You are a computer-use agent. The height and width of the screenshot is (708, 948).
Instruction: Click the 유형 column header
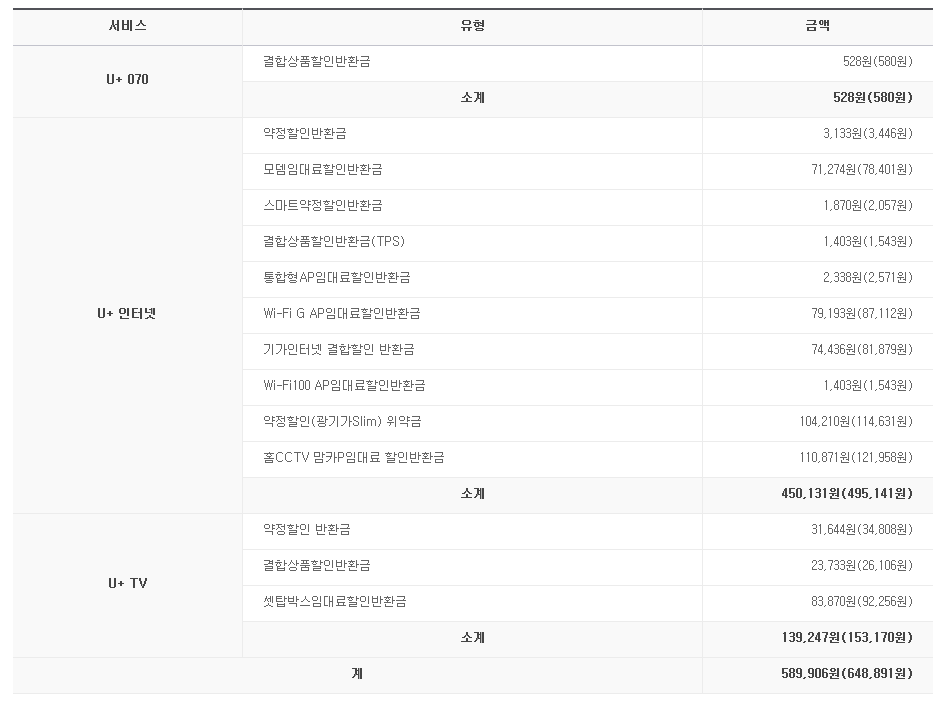coord(472,27)
